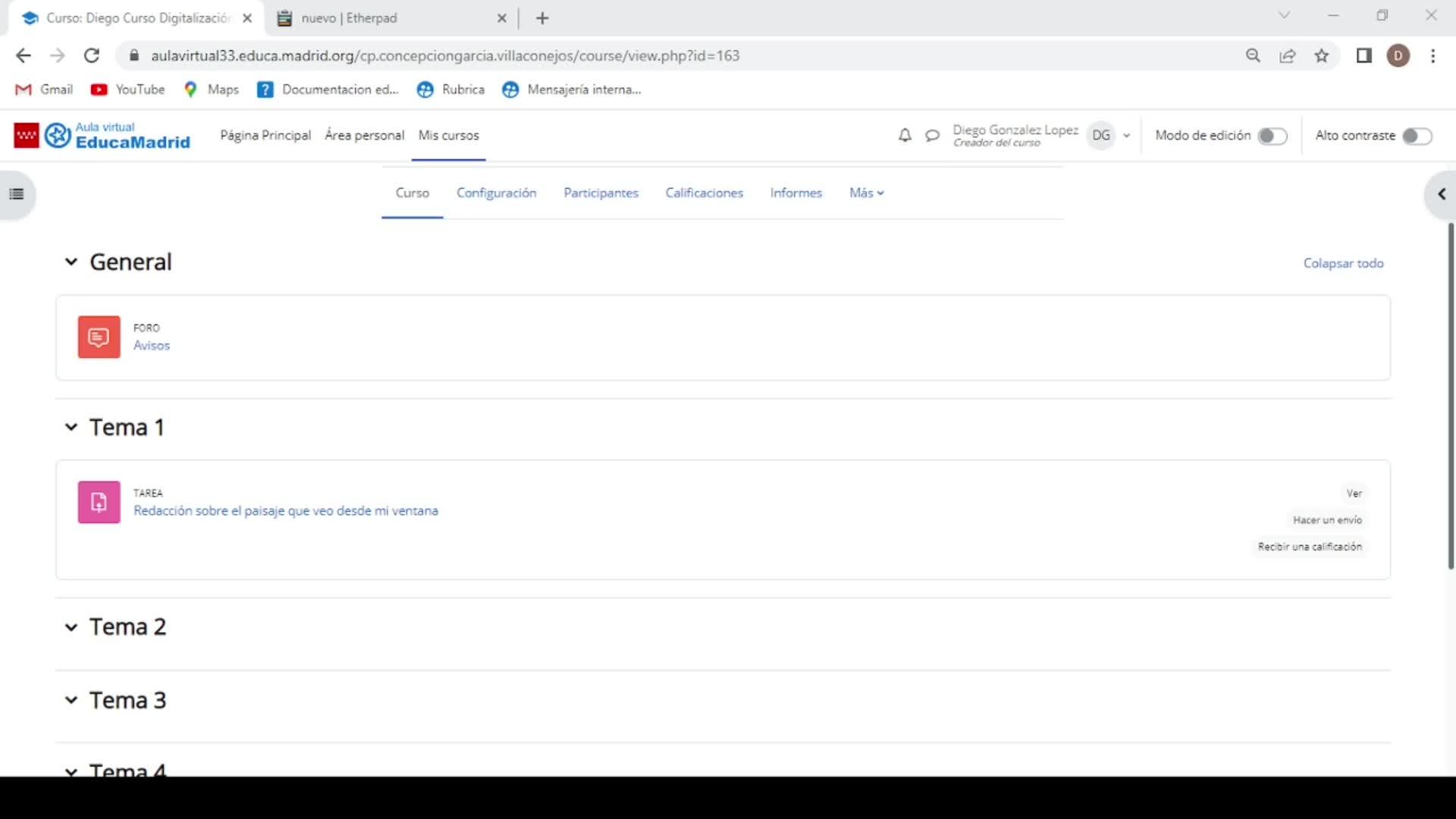Screen dimensions: 1456x819
Task: Click the browser address bar URL
Action: pos(444,55)
